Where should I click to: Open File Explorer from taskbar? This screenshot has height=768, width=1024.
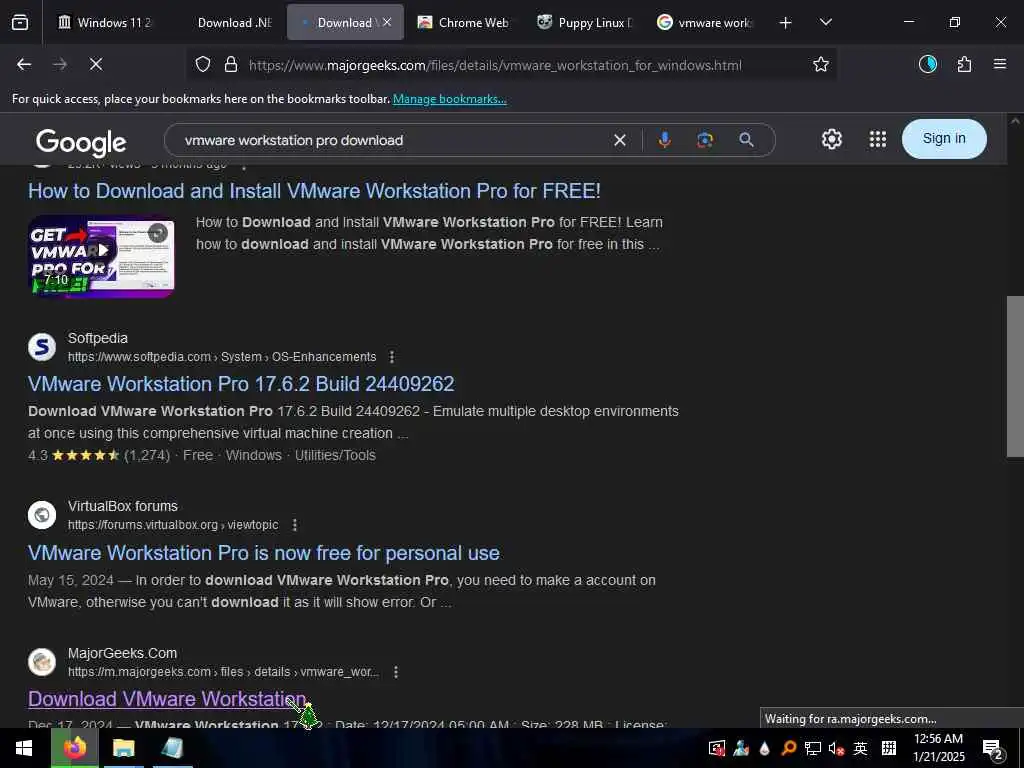[123, 748]
